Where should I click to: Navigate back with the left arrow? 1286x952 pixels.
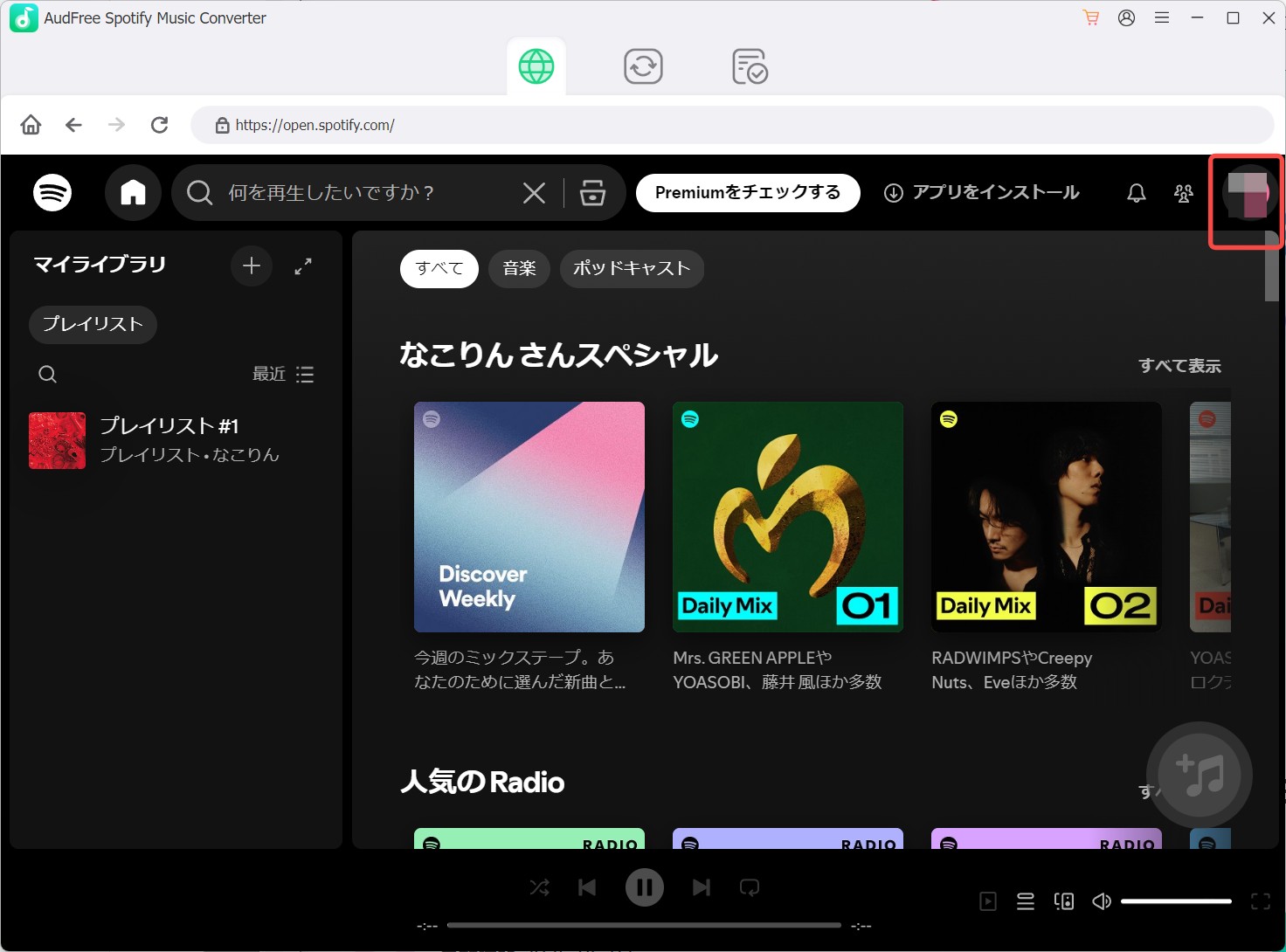[x=74, y=125]
